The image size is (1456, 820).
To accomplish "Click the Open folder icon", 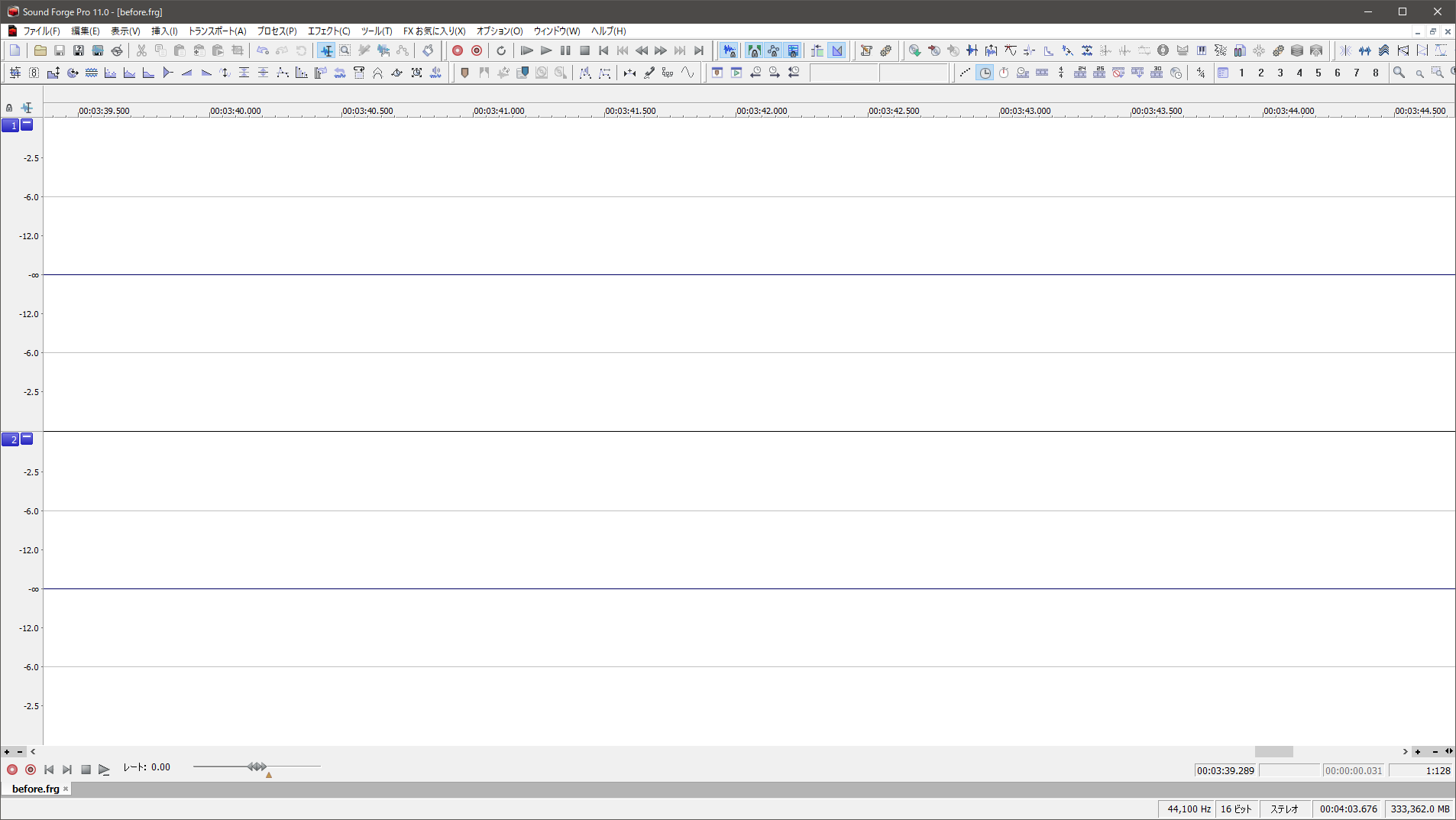I will point(40,50).
